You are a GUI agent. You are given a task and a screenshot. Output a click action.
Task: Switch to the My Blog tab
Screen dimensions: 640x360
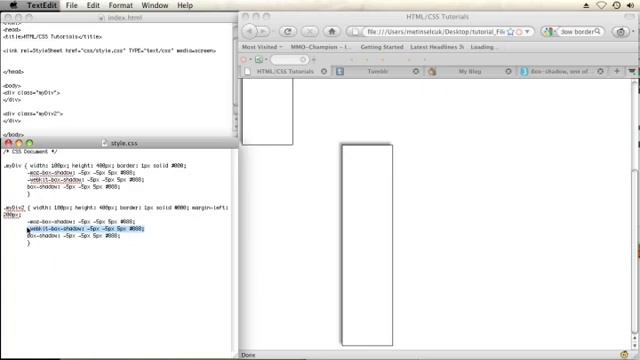click(x=470, y=71)
